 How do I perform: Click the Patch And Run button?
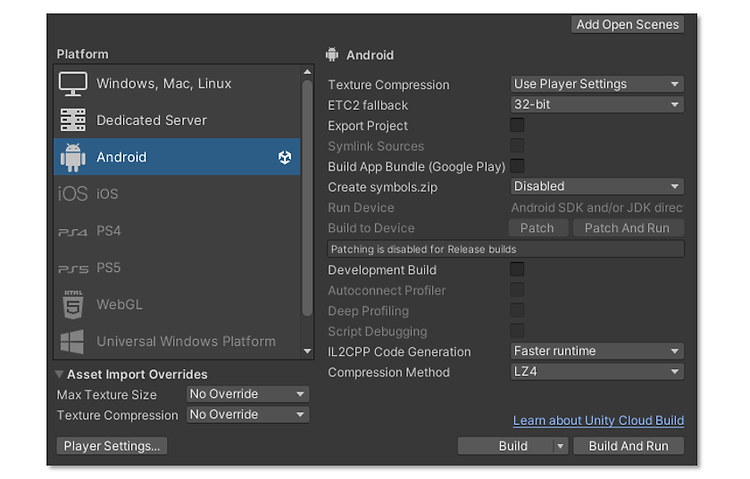(628, 228)
